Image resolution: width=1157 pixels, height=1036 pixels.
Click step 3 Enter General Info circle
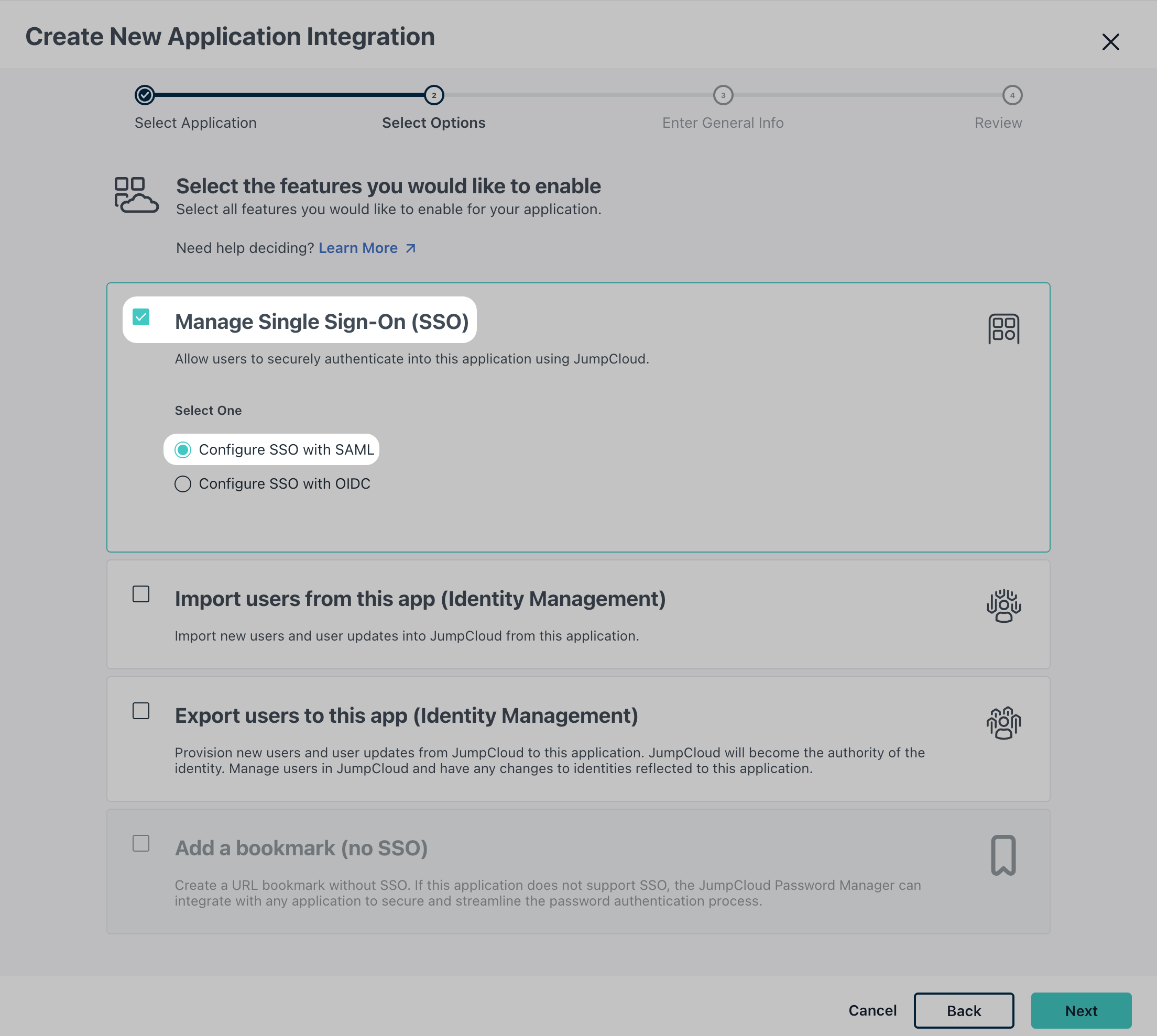(x=723, y=95)
